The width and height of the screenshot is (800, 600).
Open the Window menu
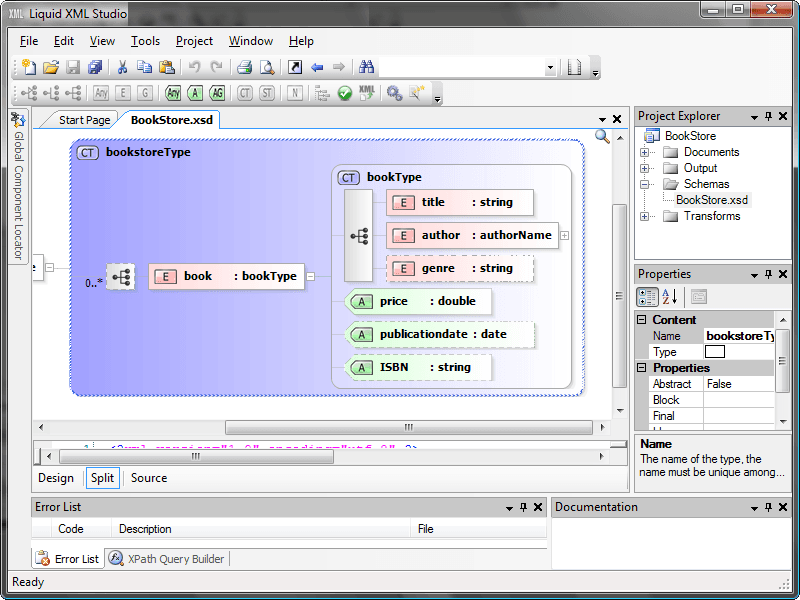click(x=251, y=41)
